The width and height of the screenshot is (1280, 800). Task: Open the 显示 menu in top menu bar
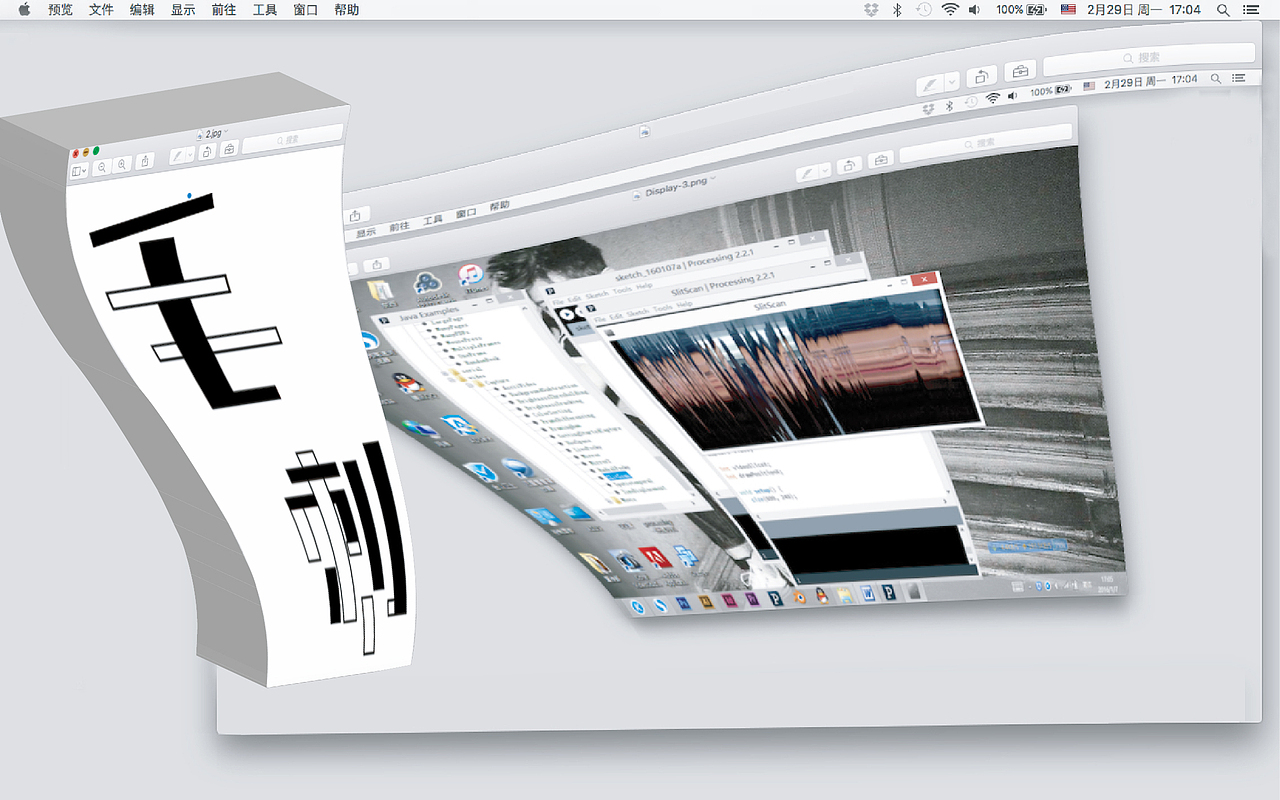[x=183, y=10]
